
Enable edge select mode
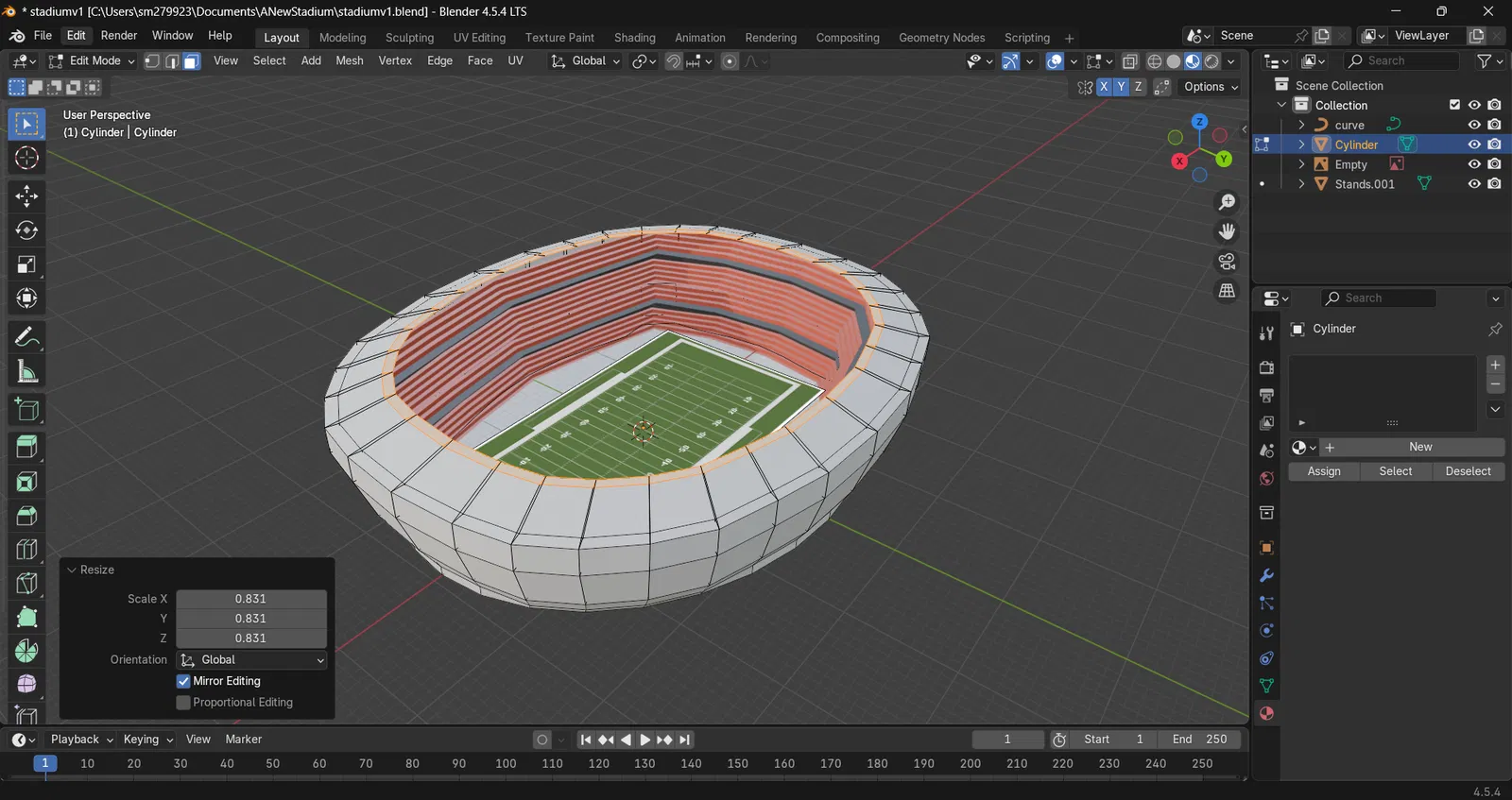point(172,61)
